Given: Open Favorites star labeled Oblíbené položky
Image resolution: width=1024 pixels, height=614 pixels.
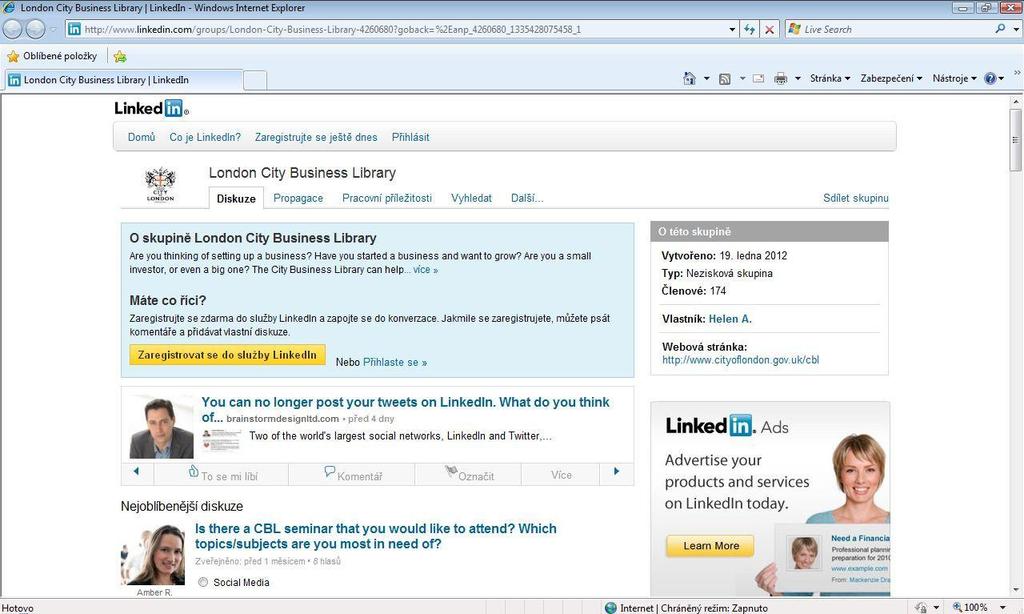Looking at the screenshot, I should (52, 56).
